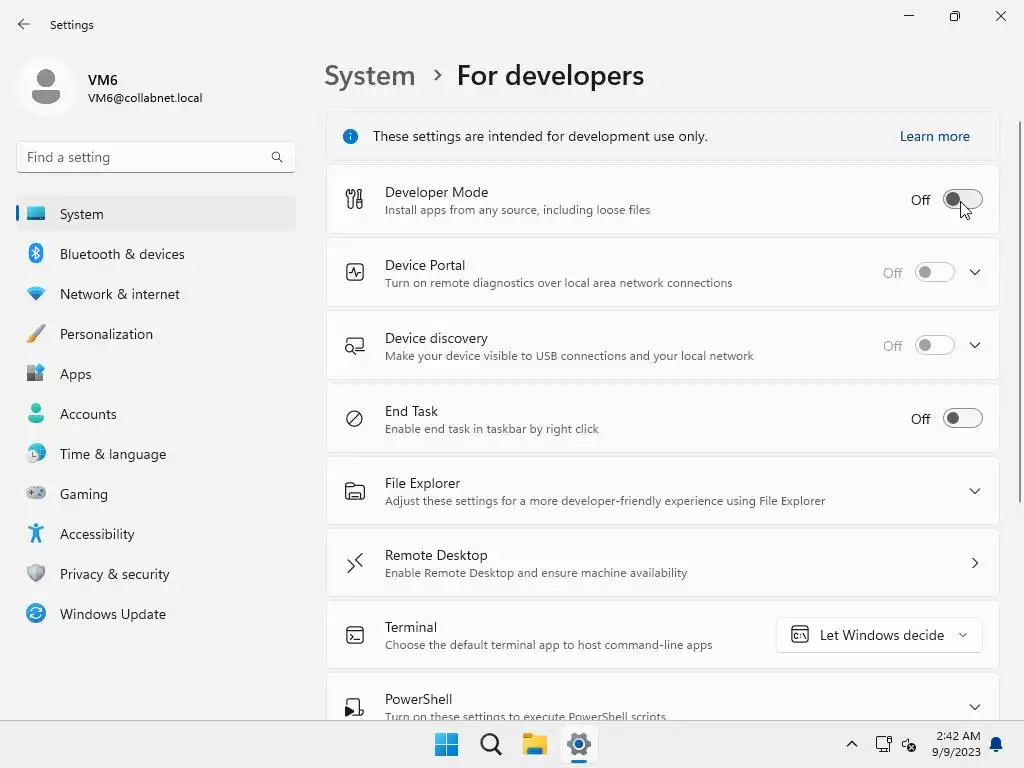The width and height of the screenshot is (1024, 768).
Task: Select System in the sidebar
Action: 156,214
